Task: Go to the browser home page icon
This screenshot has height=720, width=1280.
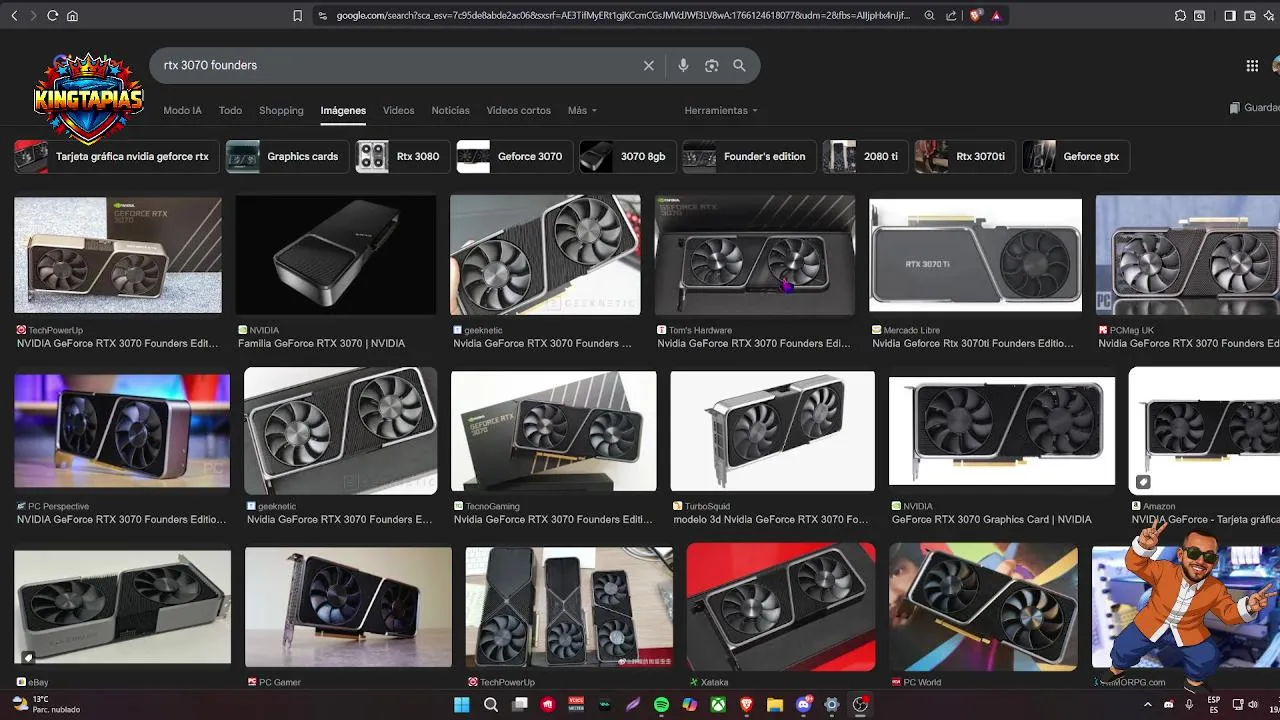Action: (72, 16)
